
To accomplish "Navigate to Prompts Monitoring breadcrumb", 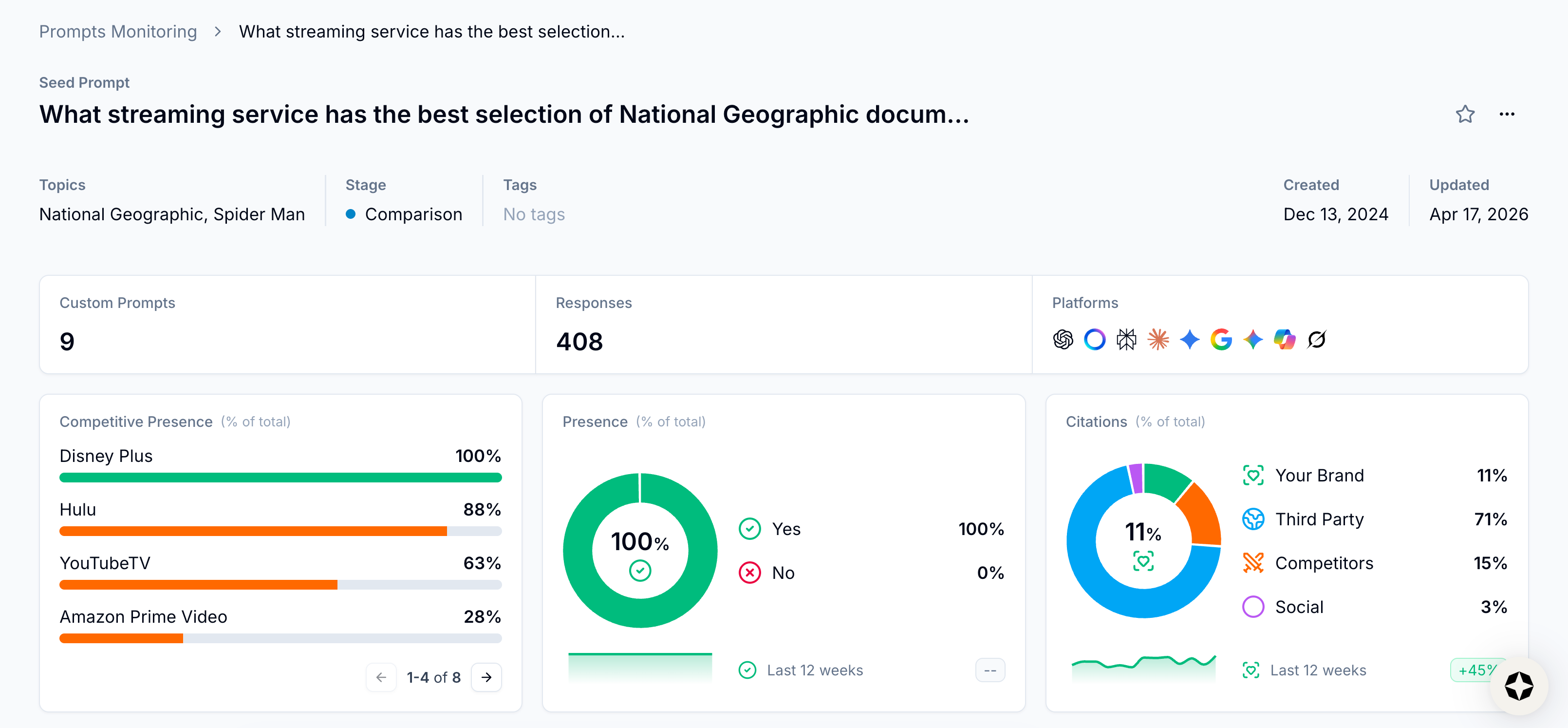I will (x=118, y=32).
